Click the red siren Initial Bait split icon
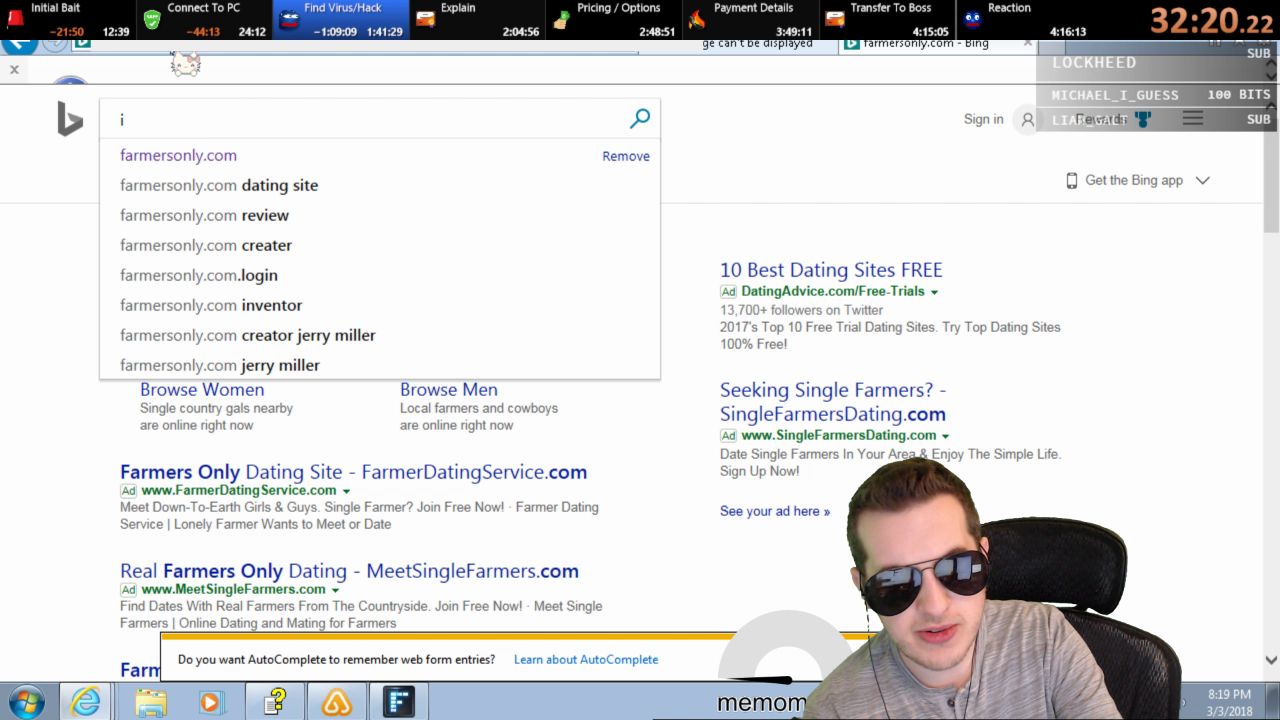The height and width of the screenshot is (720, 1280). (15, 19)
